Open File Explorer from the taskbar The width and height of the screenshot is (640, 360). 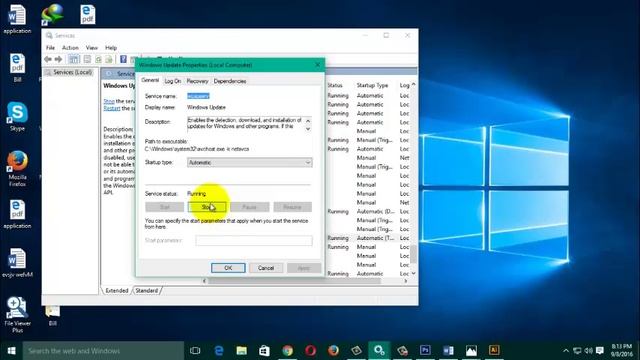(242, 351)
